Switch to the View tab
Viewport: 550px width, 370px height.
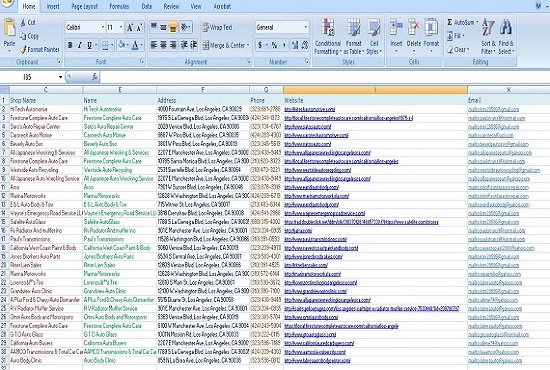click(196, 6)
